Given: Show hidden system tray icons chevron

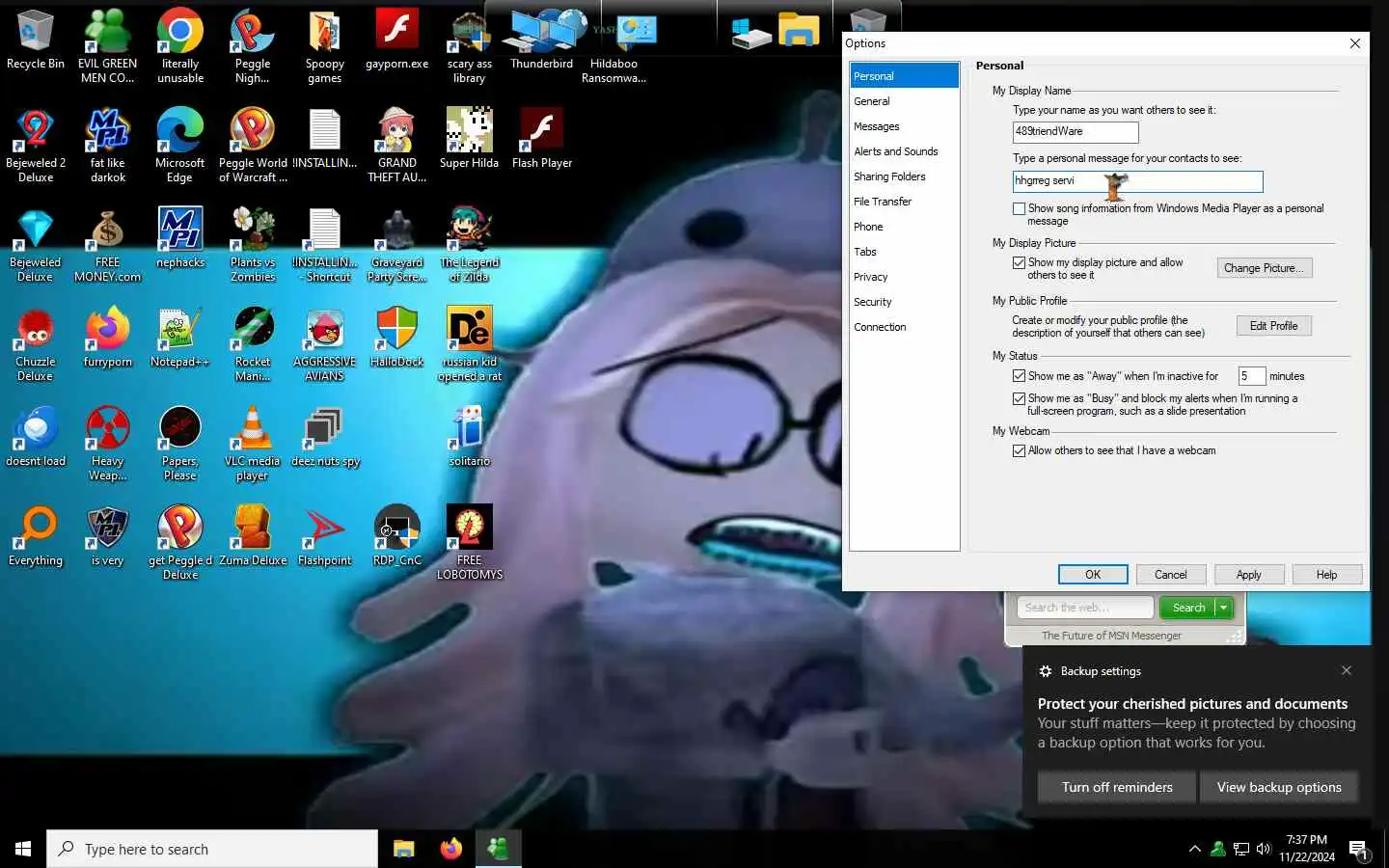Looking at the screenshot, I should (1194, 849).
